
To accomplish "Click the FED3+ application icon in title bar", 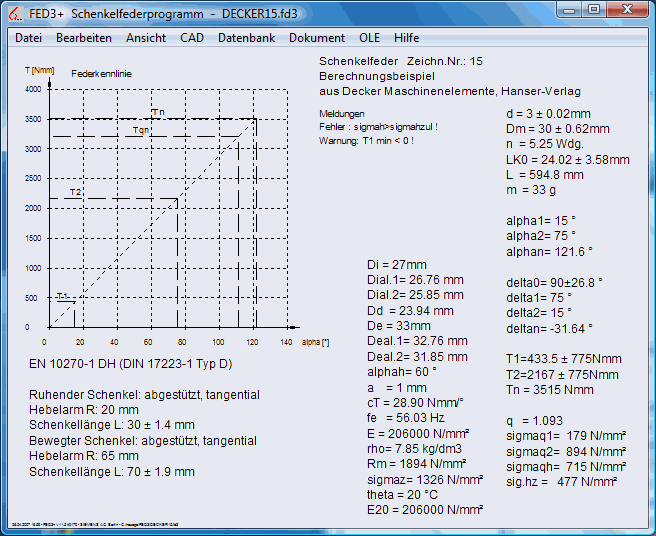I will [15, 12].
